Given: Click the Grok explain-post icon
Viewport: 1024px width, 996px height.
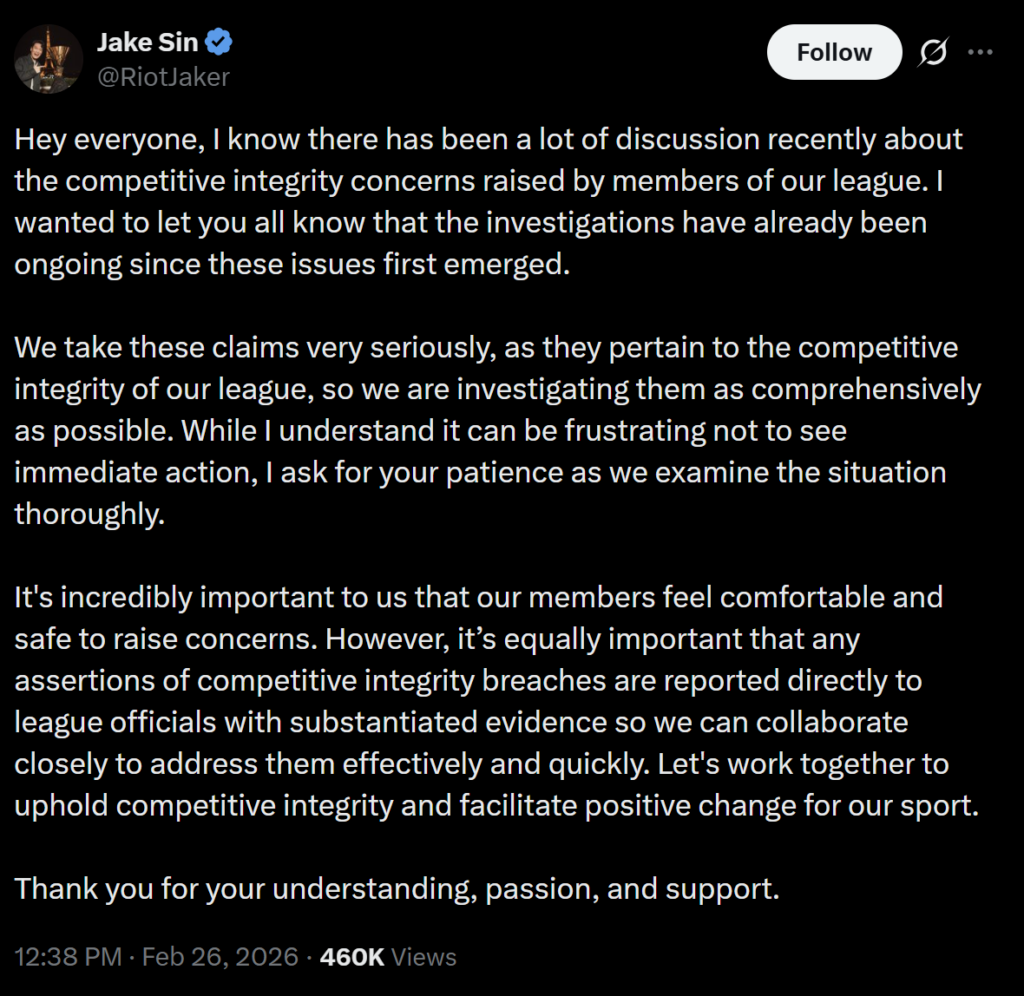Looking at the screenshot, I should 932,53.
